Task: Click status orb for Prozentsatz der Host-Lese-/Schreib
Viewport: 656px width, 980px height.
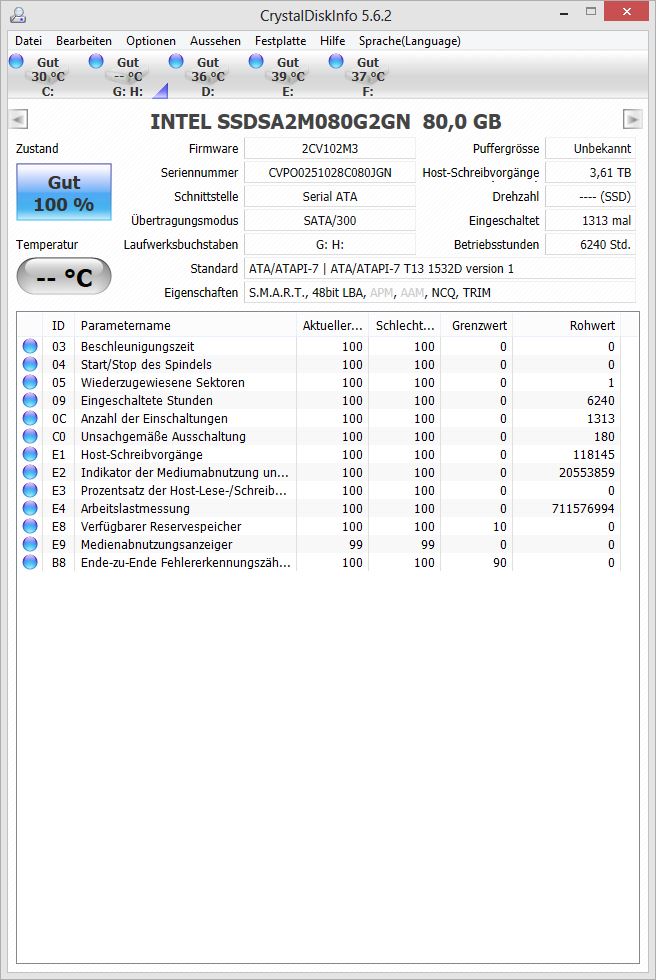Action: pos(30,491)
